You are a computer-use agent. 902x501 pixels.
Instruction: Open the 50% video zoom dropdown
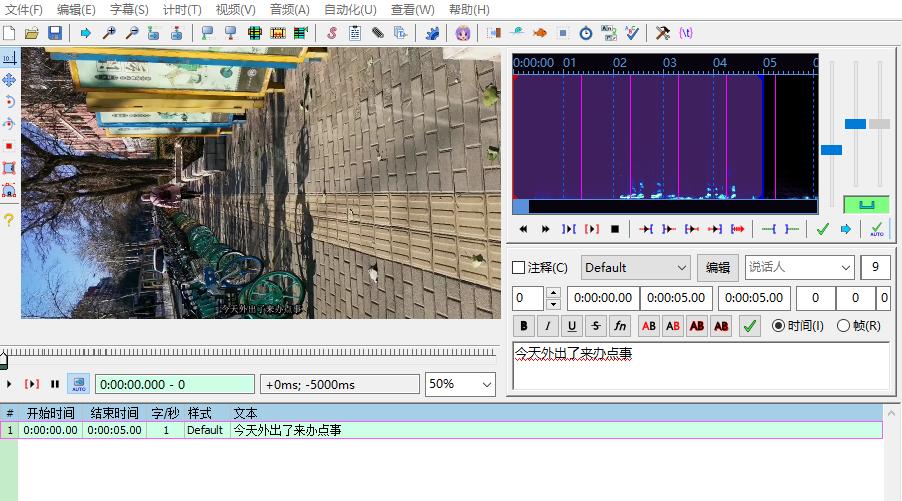460,384
